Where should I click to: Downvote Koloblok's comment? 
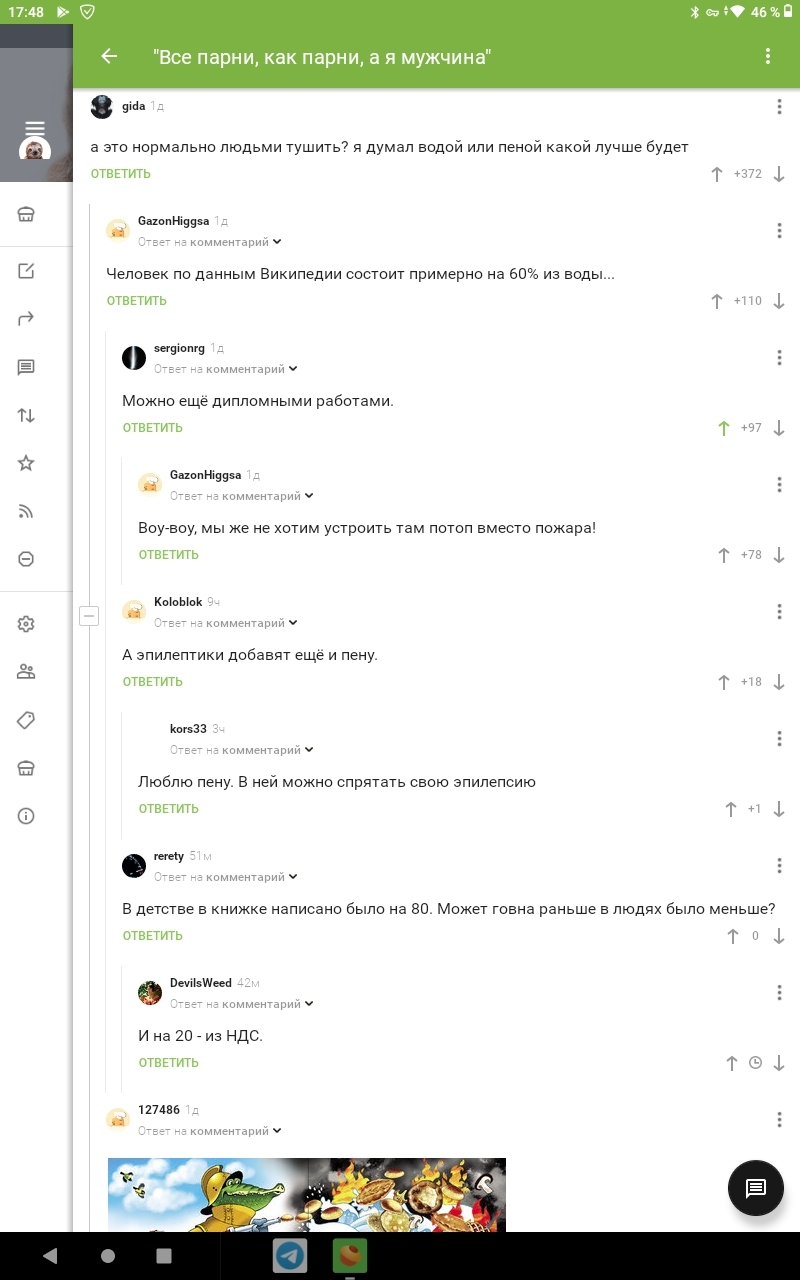coord(779,682)
